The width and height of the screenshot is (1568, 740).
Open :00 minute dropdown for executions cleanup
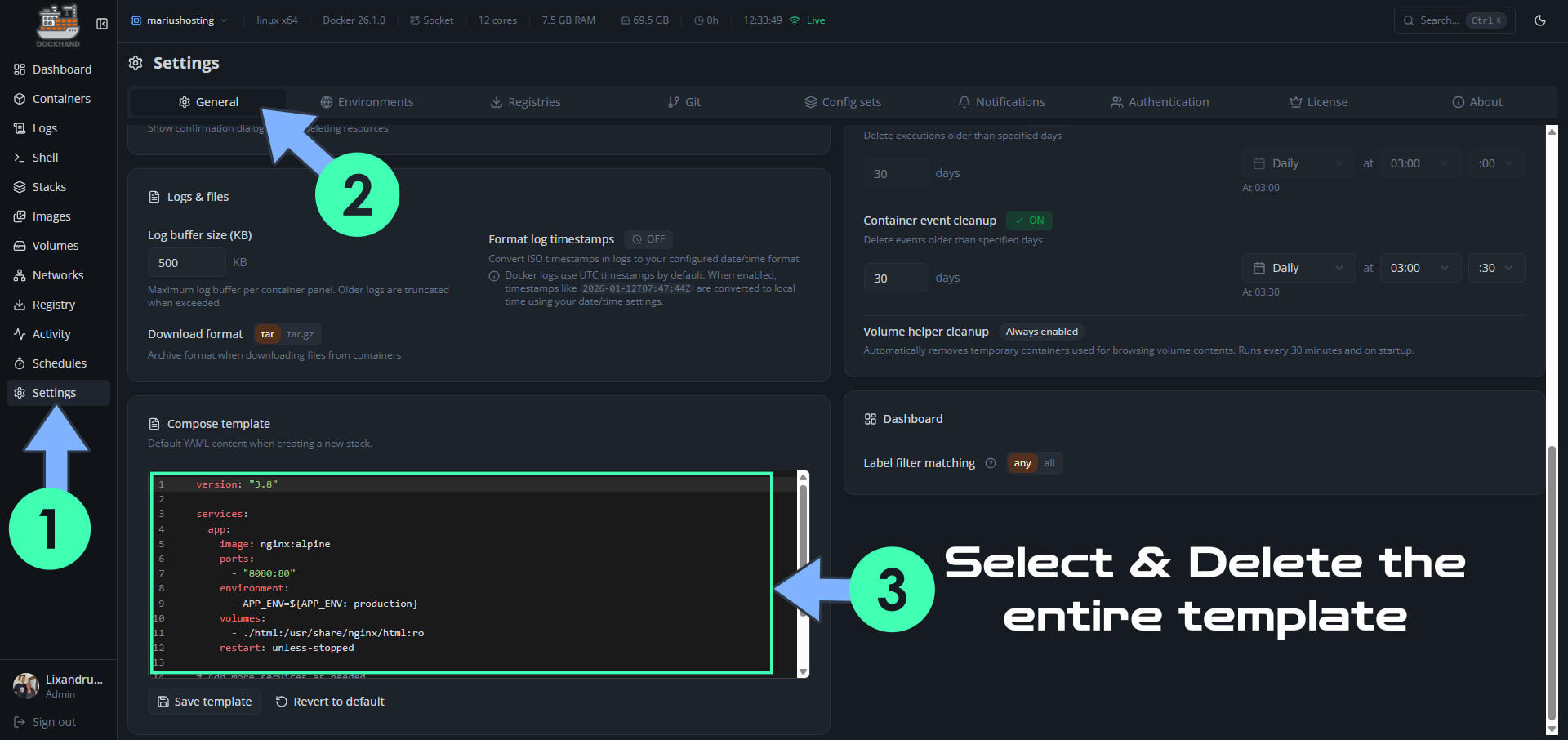(x=1496, y=163)
